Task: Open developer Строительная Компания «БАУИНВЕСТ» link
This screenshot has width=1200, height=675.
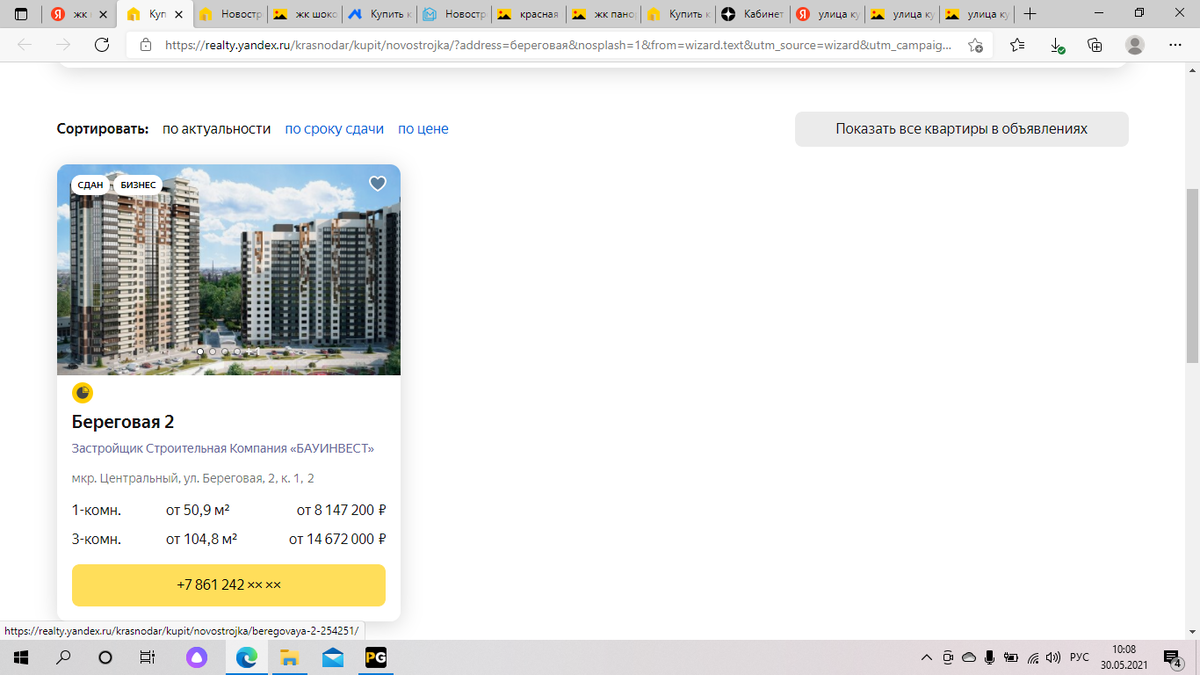Action: (223, 449)
